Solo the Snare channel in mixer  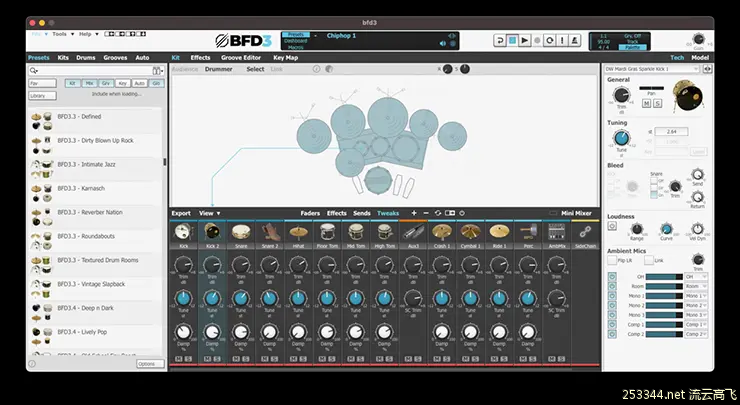point(246,359)
